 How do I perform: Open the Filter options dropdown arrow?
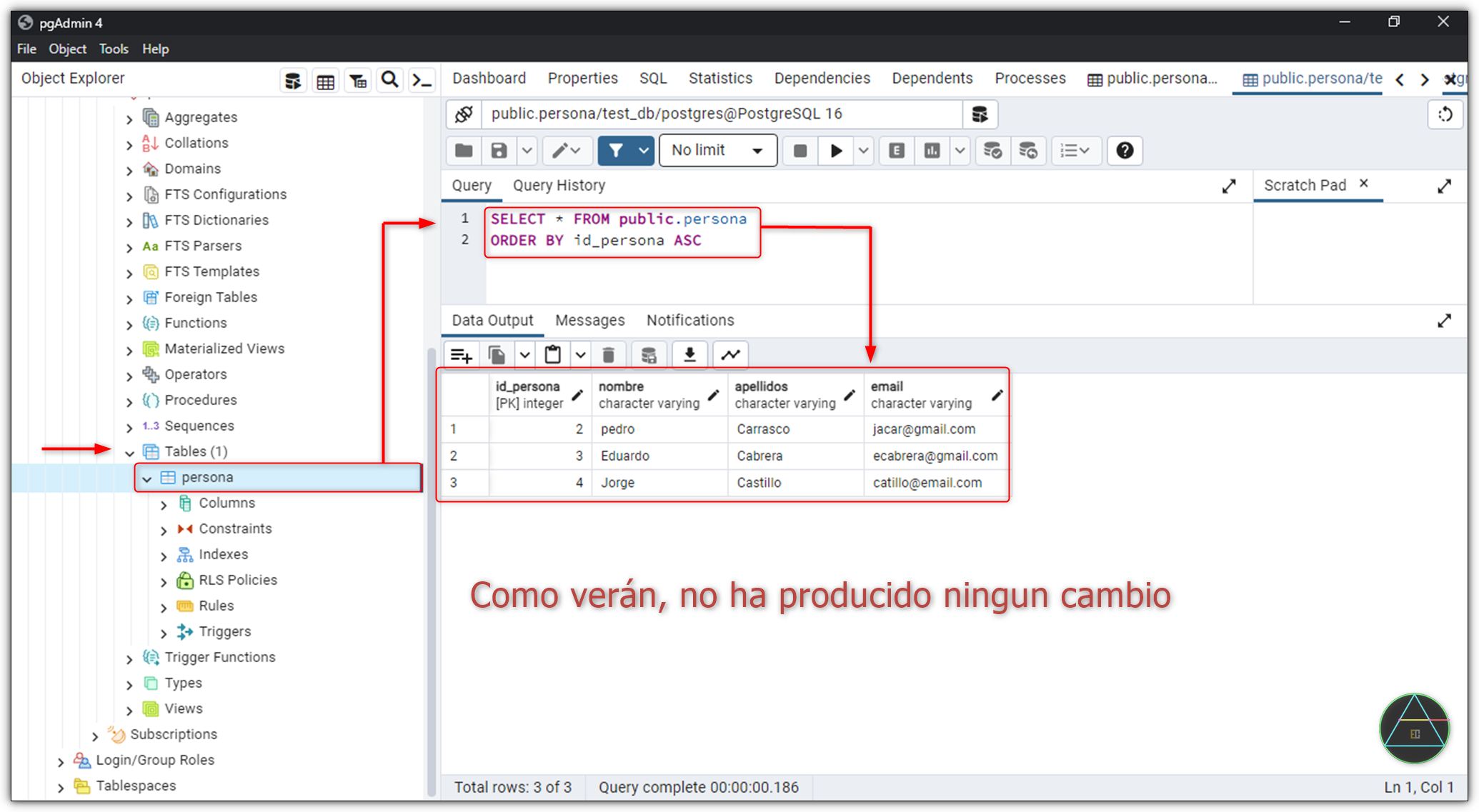point(644,151)
